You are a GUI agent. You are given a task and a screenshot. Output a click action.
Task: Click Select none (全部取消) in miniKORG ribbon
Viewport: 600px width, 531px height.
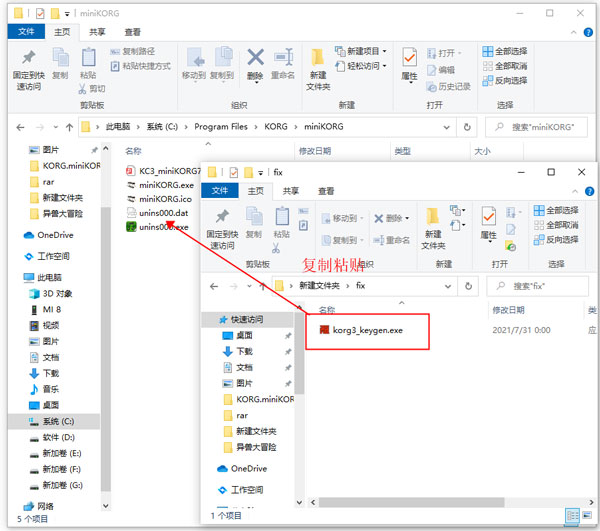click(505, 66)
